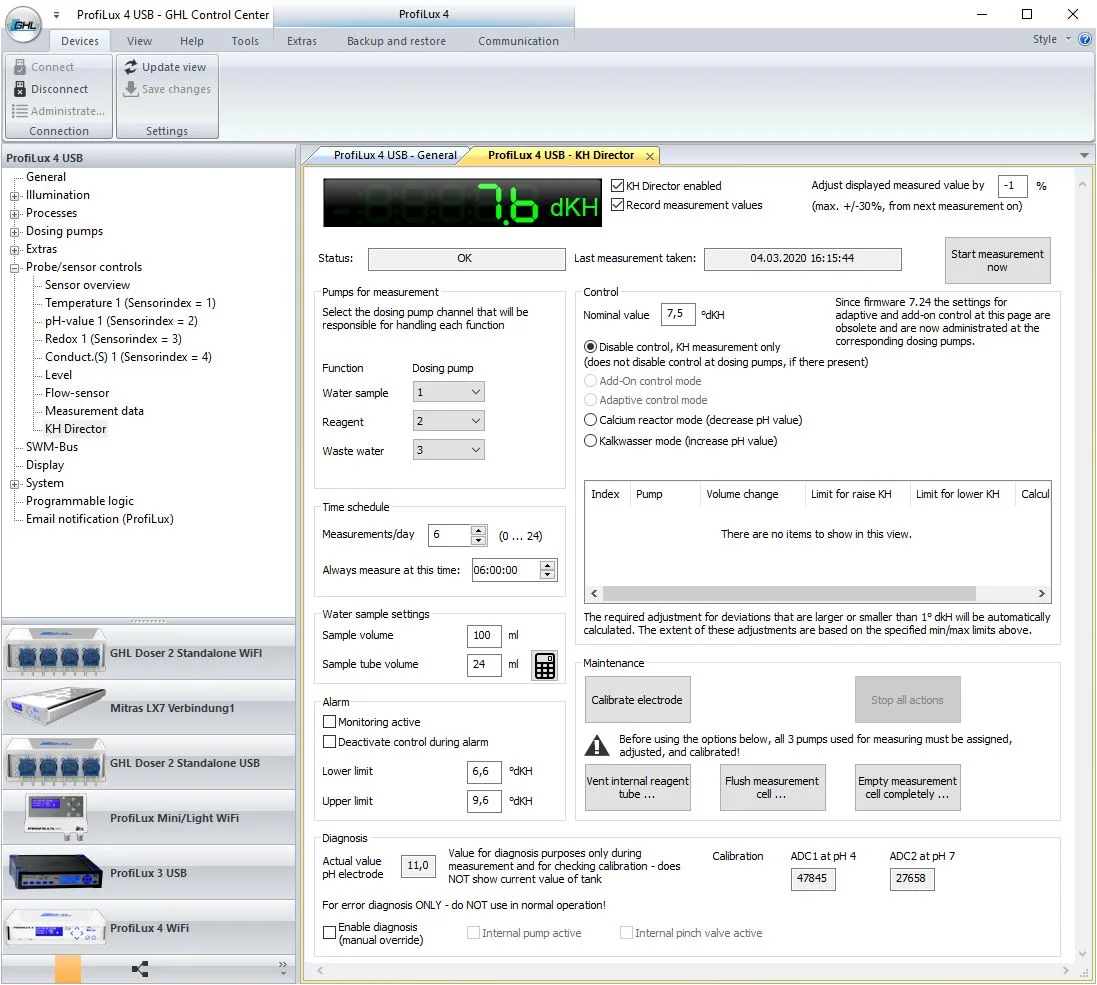The image size is (1097, 985).
Task: Toggle Deactivate control during alarm checkbox
Action: [330, 742]
